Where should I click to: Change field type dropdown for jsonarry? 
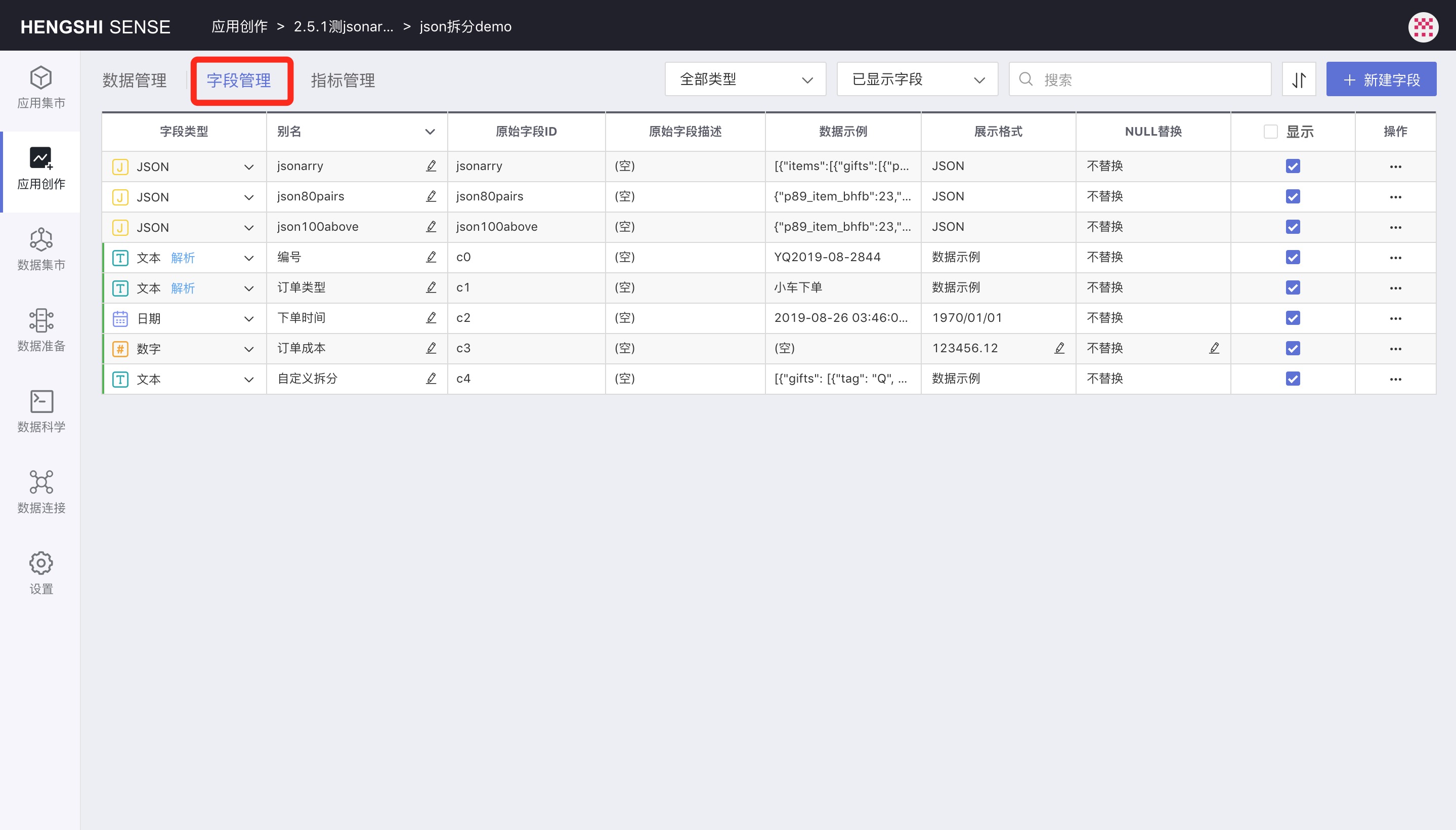[x=249, y=167]
